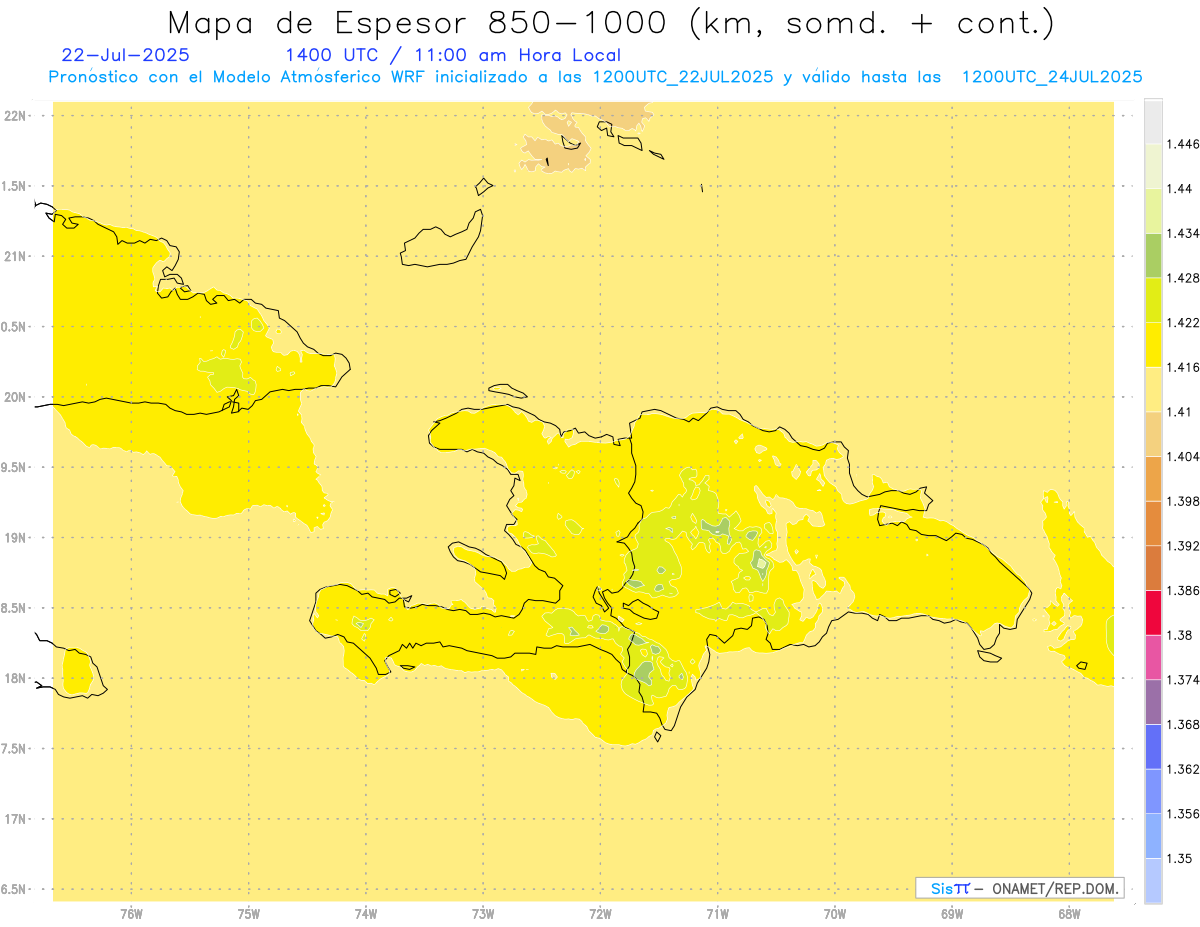Click the "76W" longitude label
The height and width of the screenshot is (927, 1200).
(x=131, y=913)
